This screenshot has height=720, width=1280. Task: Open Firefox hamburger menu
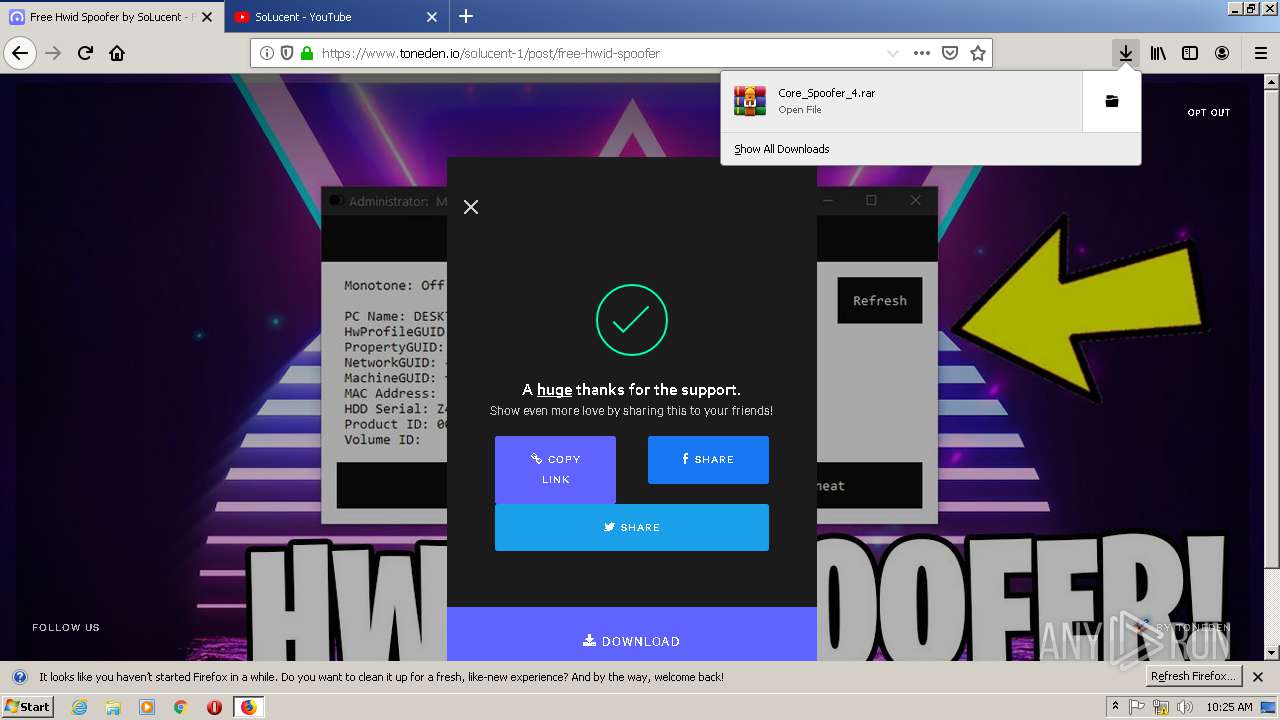pyautogui.click(x=1260, y=53)
